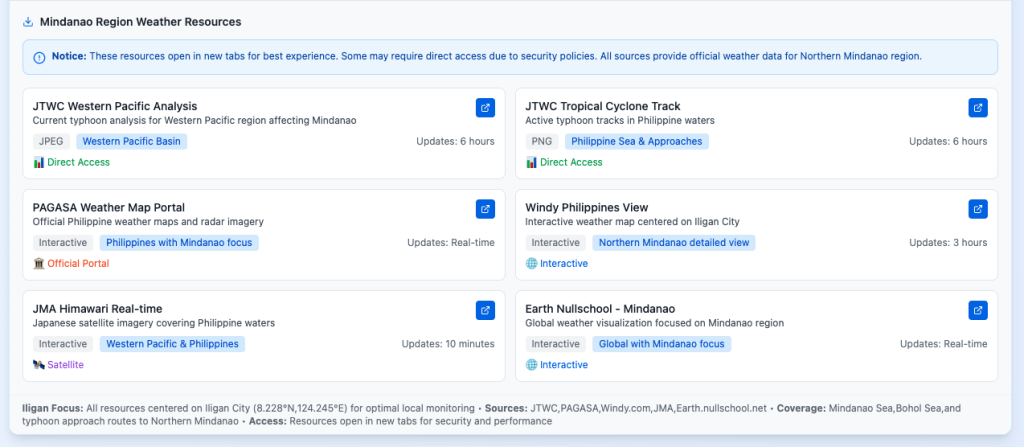Open JTWC Tropical Cyclone Track external link icon

tap(978, 108)
